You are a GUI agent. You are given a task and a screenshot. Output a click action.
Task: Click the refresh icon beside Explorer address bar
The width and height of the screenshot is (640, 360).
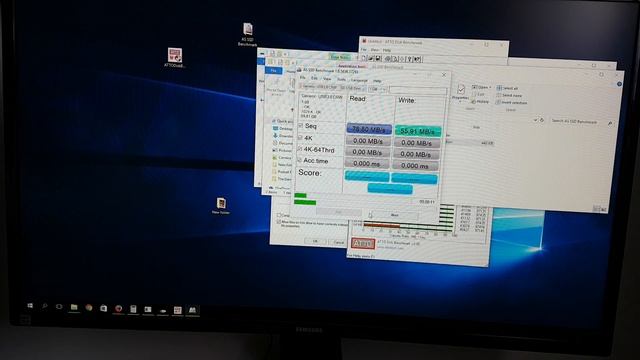click(x=542, y=120)
